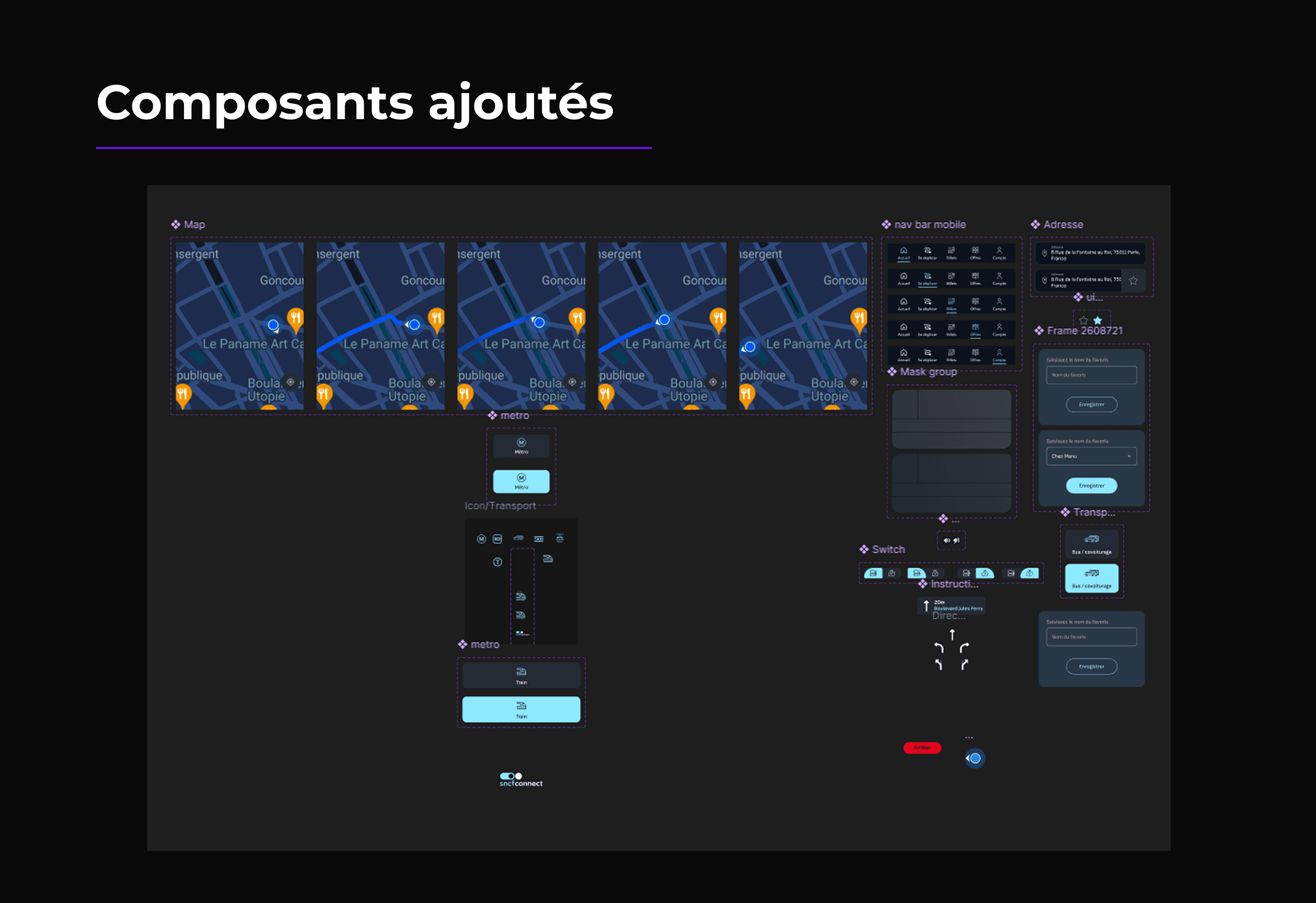The width and height of the screenshot is (1316, 903).
Task: Click the 20m Boulevard Jules Ferry instruction
Action: pos(951,606)
